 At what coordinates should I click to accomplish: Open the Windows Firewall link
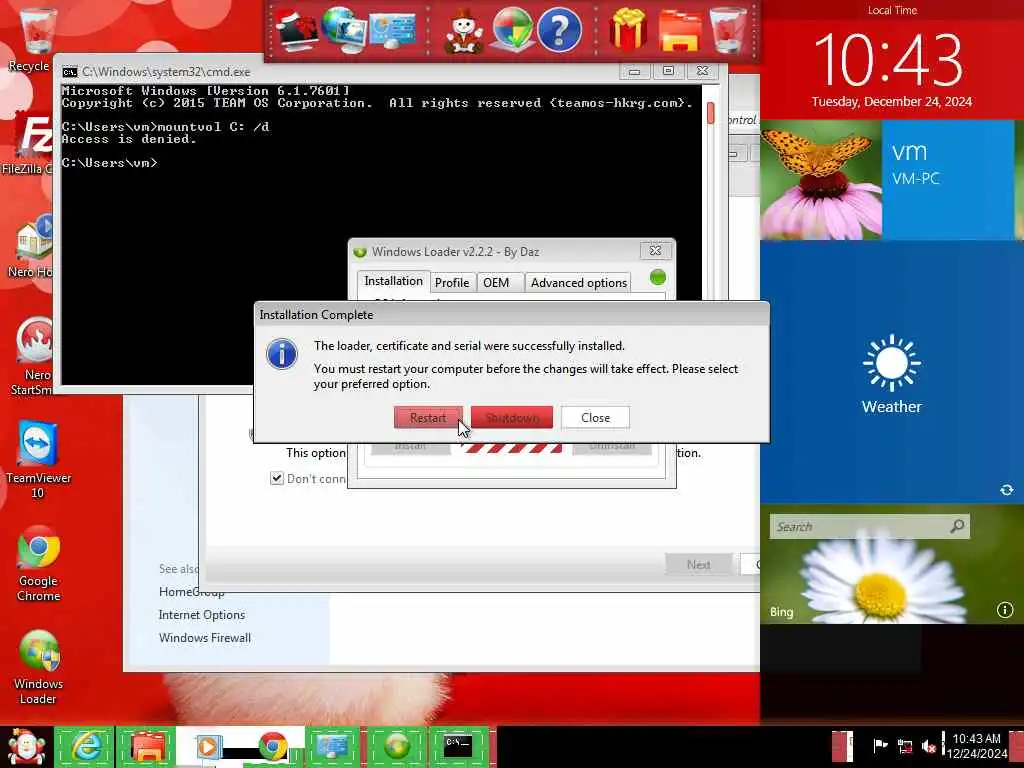pyautogui.click(x=205, y=637)
